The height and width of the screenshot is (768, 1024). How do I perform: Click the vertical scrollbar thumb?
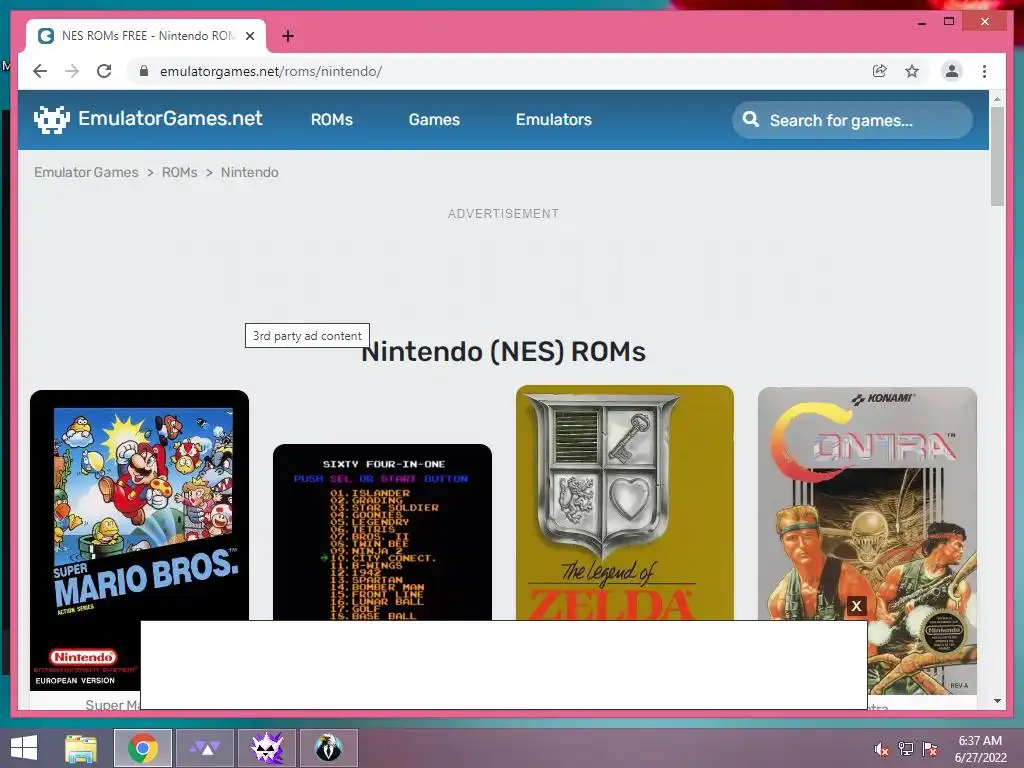tap(997, 156)
